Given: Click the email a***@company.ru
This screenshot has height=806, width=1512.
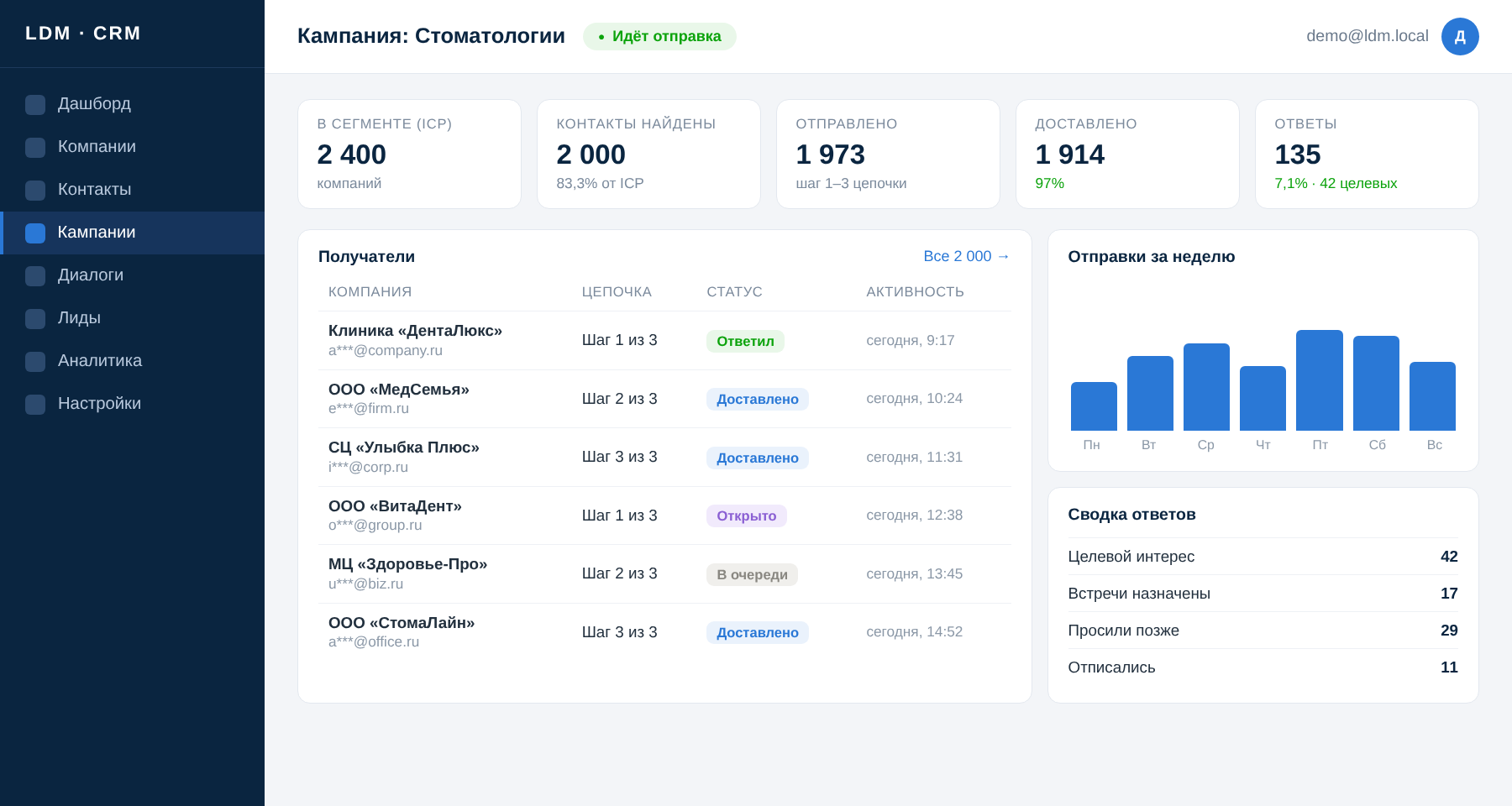Looking at the screenshot, I should pos(386,351).
